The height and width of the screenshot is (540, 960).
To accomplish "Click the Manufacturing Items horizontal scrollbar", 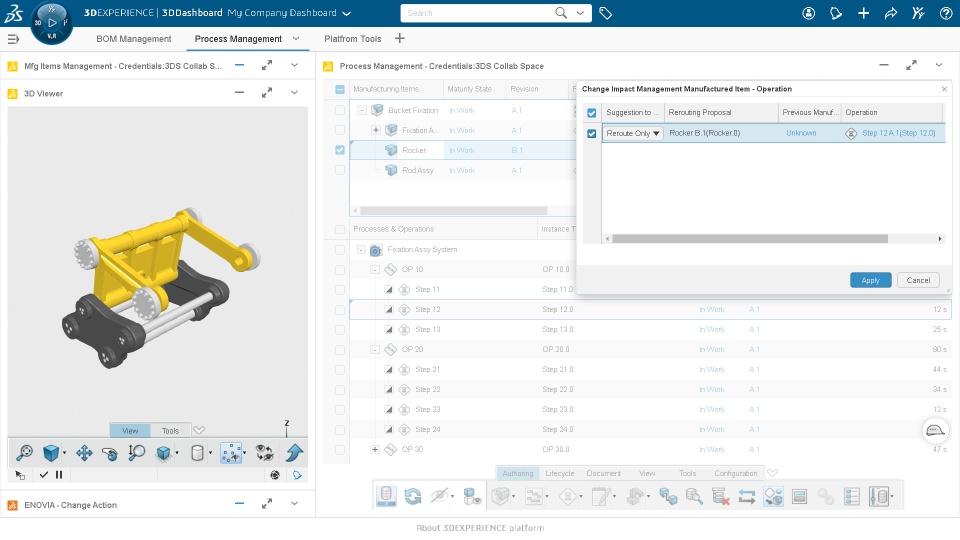I will tap(453, 211).
